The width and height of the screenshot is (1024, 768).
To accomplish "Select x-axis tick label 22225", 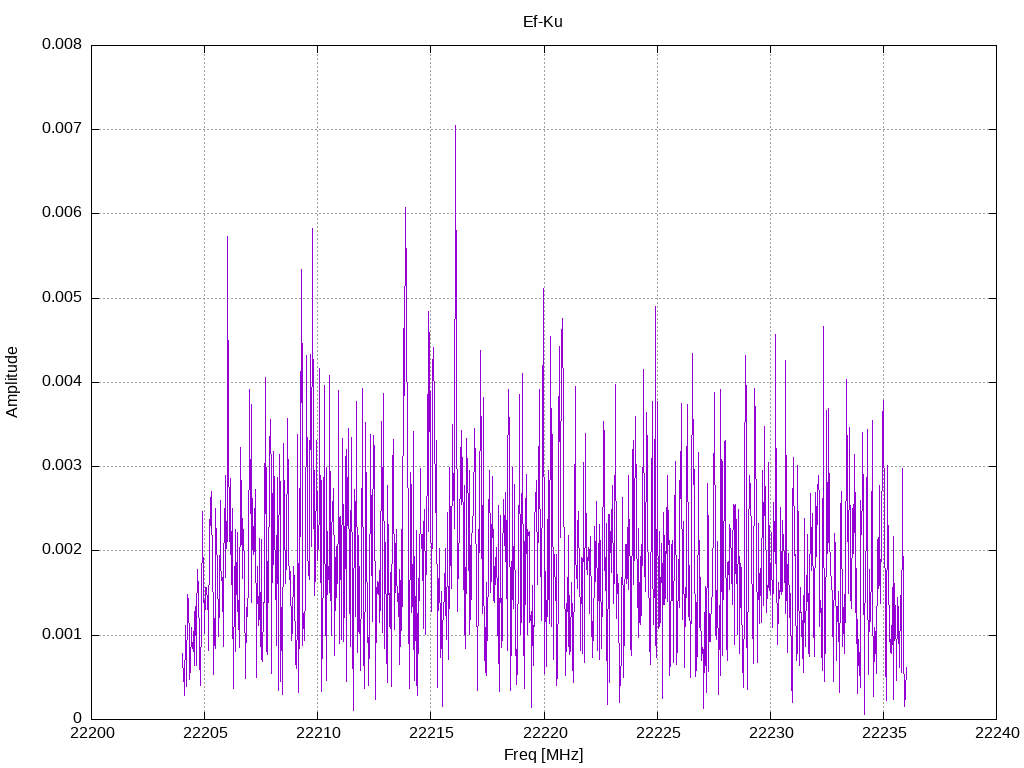I will (657, 733).
